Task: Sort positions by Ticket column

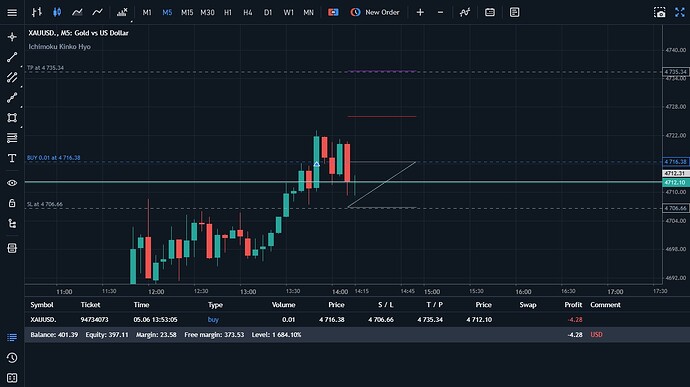Action: click(90, 305)
